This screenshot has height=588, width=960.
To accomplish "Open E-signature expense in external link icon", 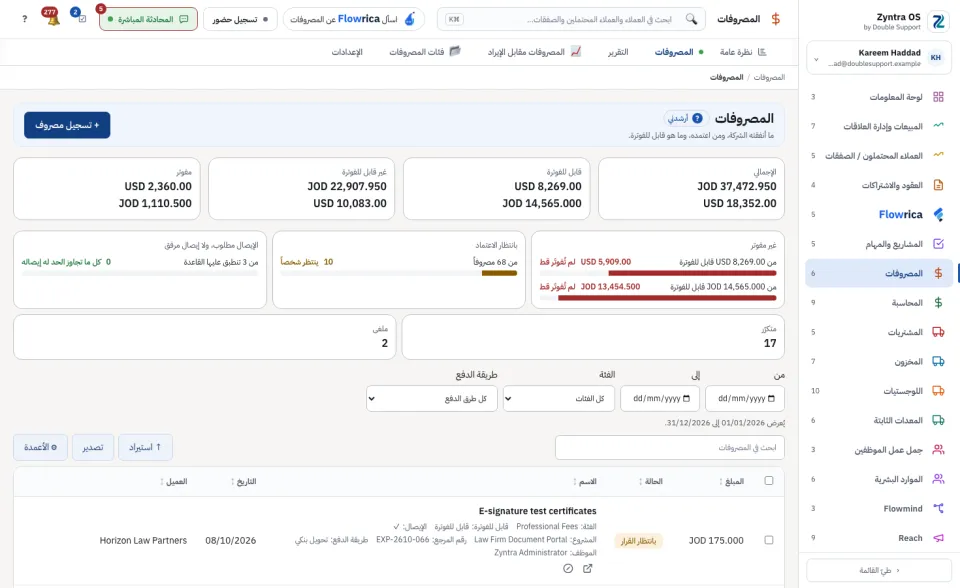I will (x=587, y=568).
